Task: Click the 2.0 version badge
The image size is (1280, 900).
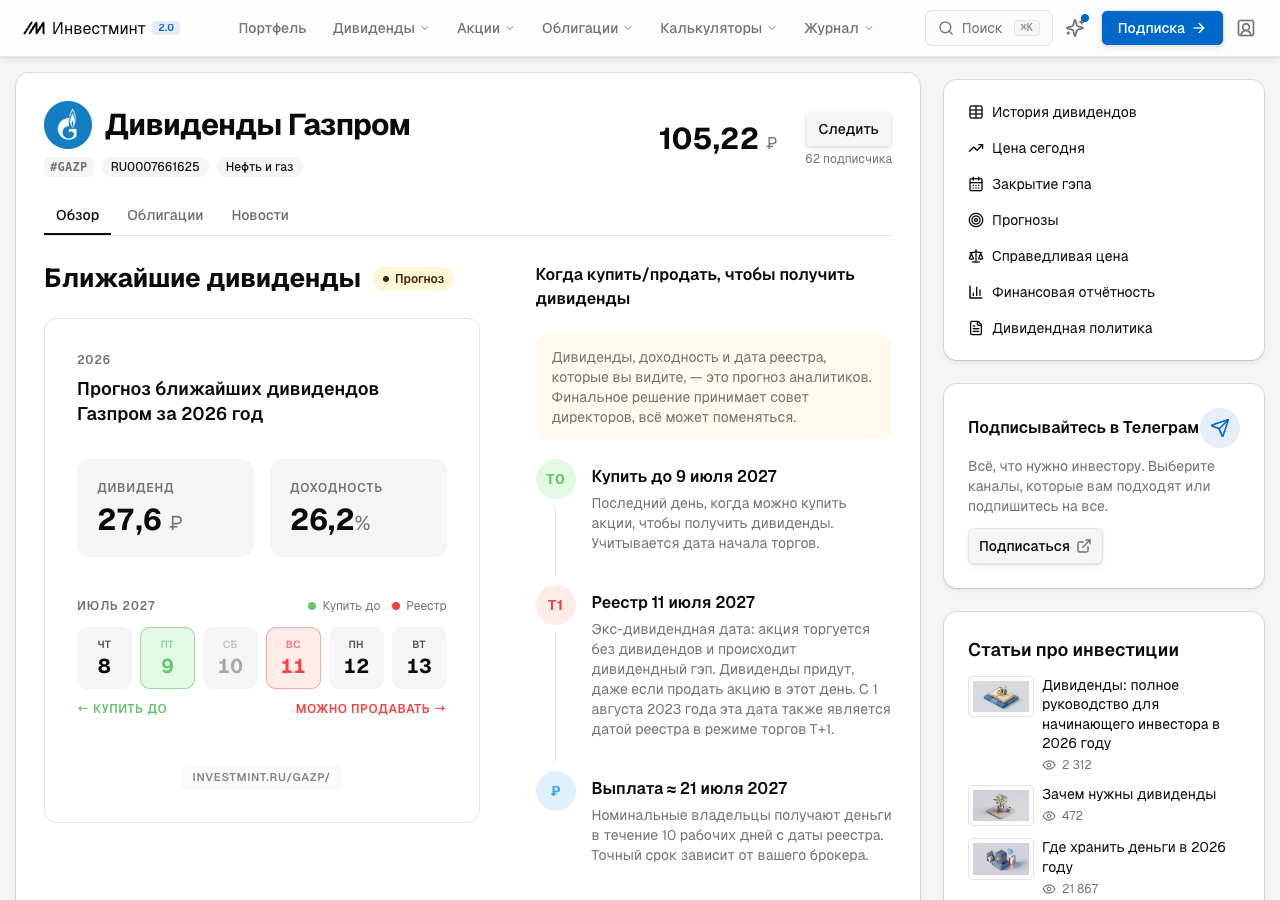Action: (166, 28)
